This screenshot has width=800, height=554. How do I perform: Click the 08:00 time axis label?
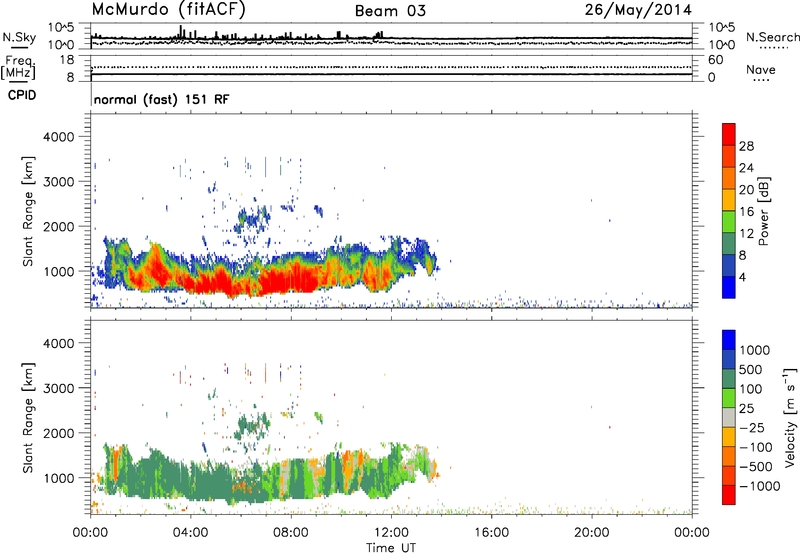(x=291, y=533)
